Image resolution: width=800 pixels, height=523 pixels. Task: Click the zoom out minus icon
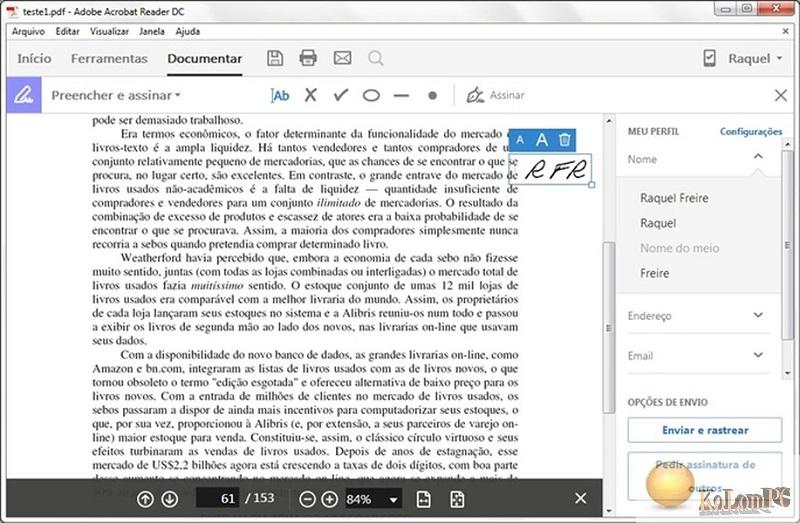click(x=307, y=499)
